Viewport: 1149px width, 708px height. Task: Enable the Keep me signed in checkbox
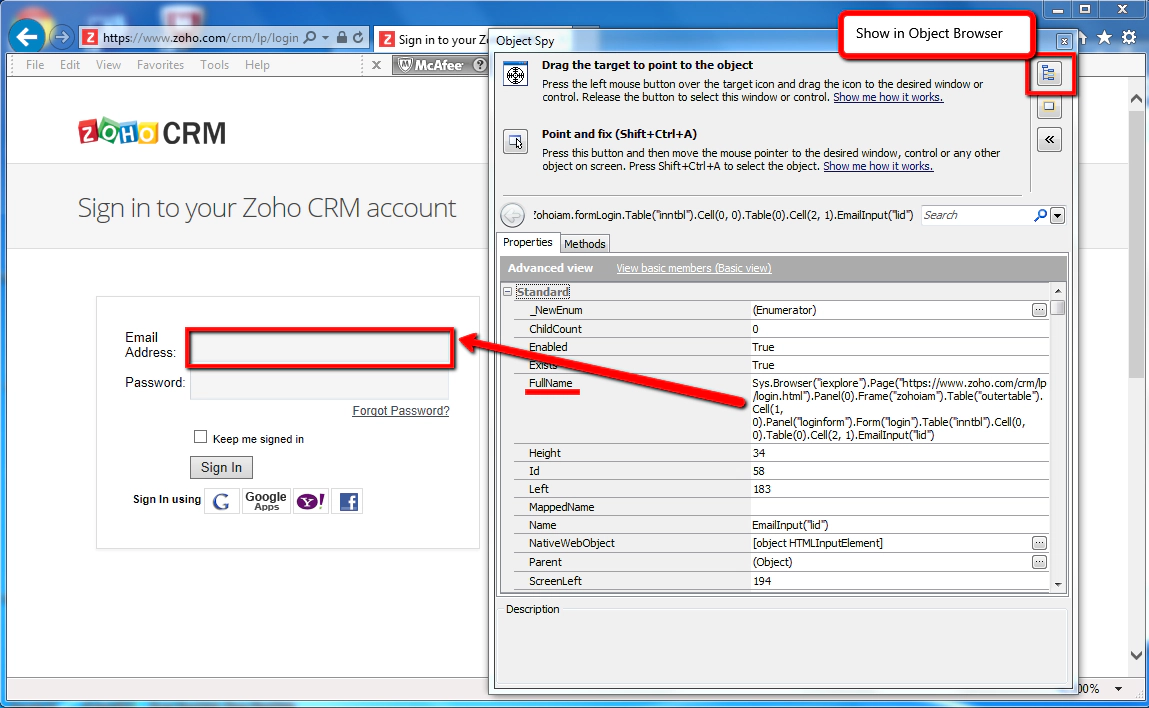(201, 437)
